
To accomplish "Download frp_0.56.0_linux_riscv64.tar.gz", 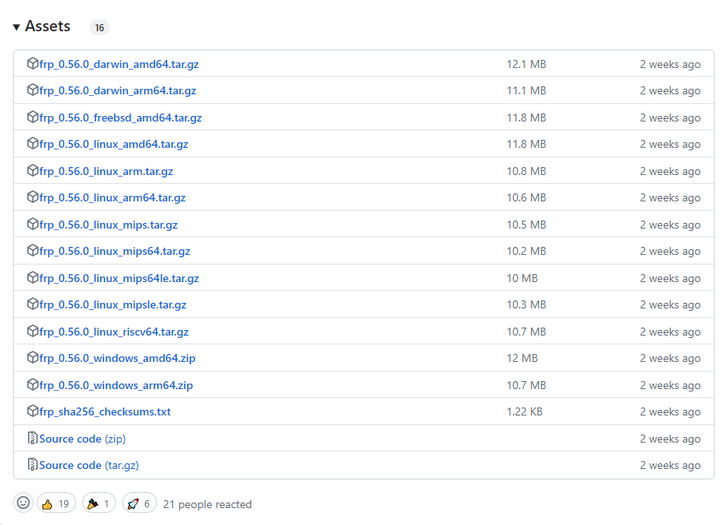I will tap(113, 331).
